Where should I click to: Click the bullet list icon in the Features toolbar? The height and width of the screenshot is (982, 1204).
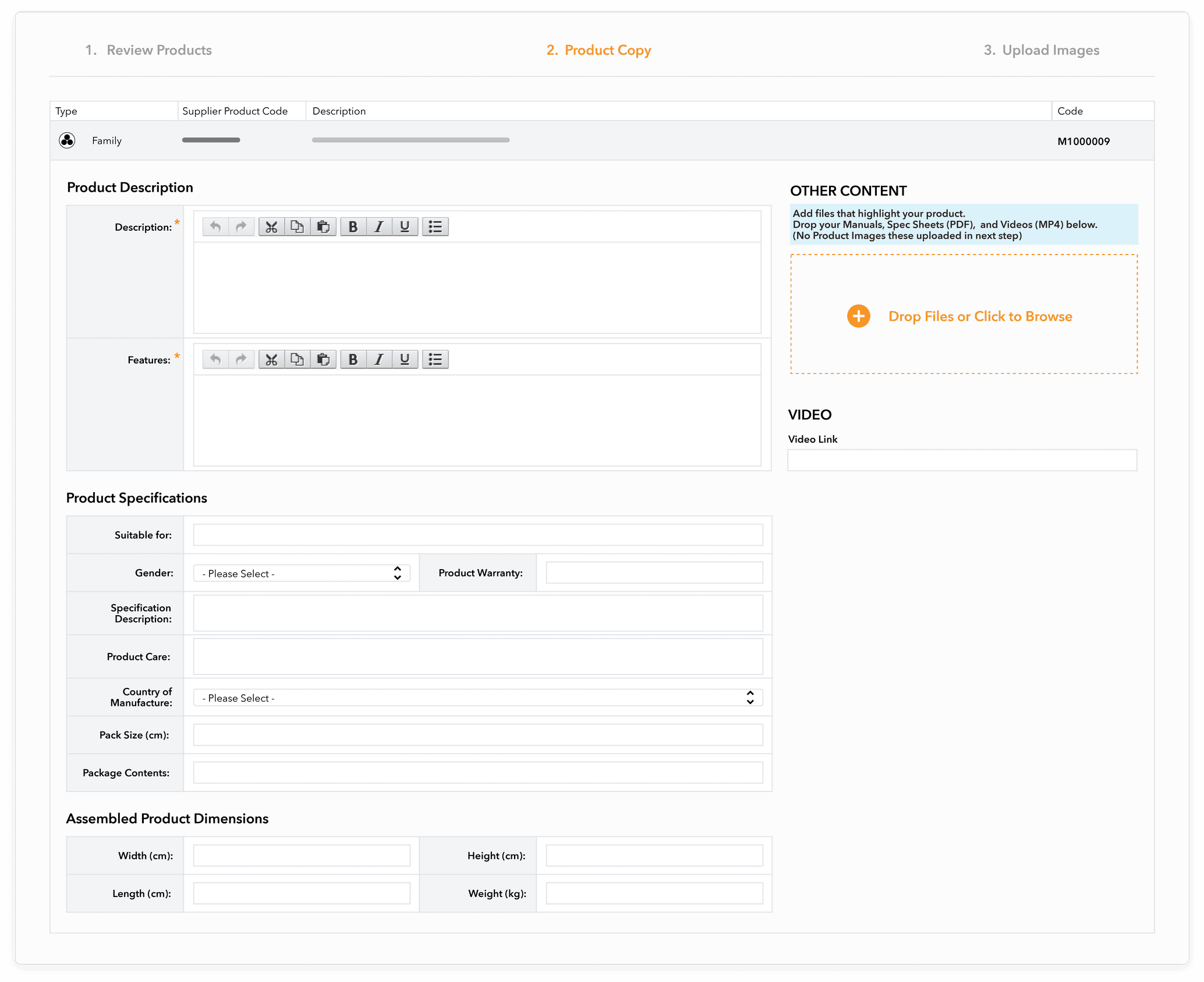tap(435, 359)
